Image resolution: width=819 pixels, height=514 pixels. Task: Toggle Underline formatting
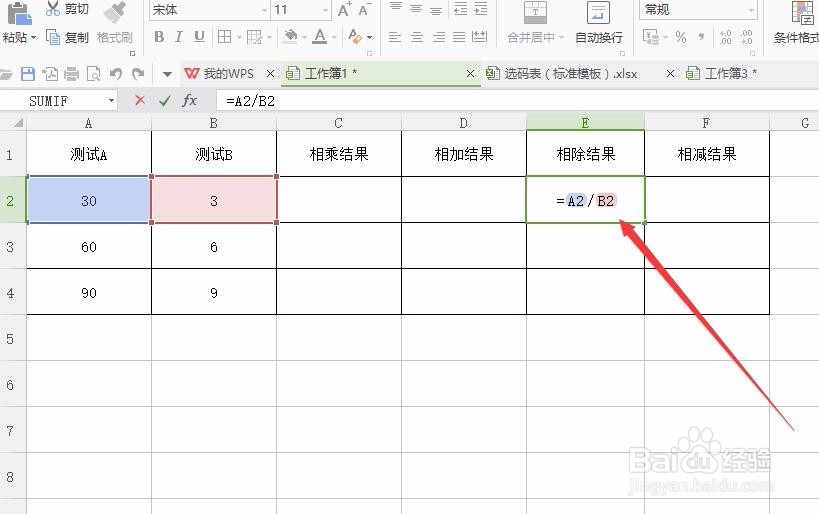coord(199,37)
